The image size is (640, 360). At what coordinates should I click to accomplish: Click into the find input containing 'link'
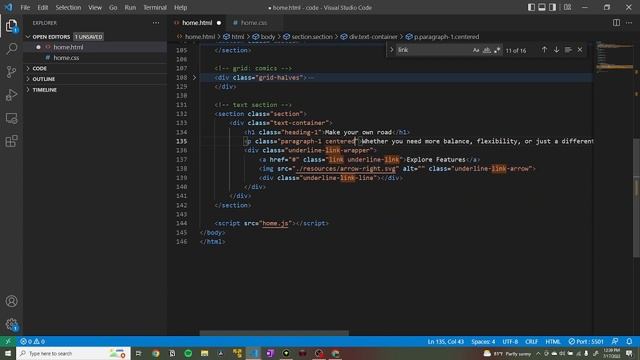433,50
